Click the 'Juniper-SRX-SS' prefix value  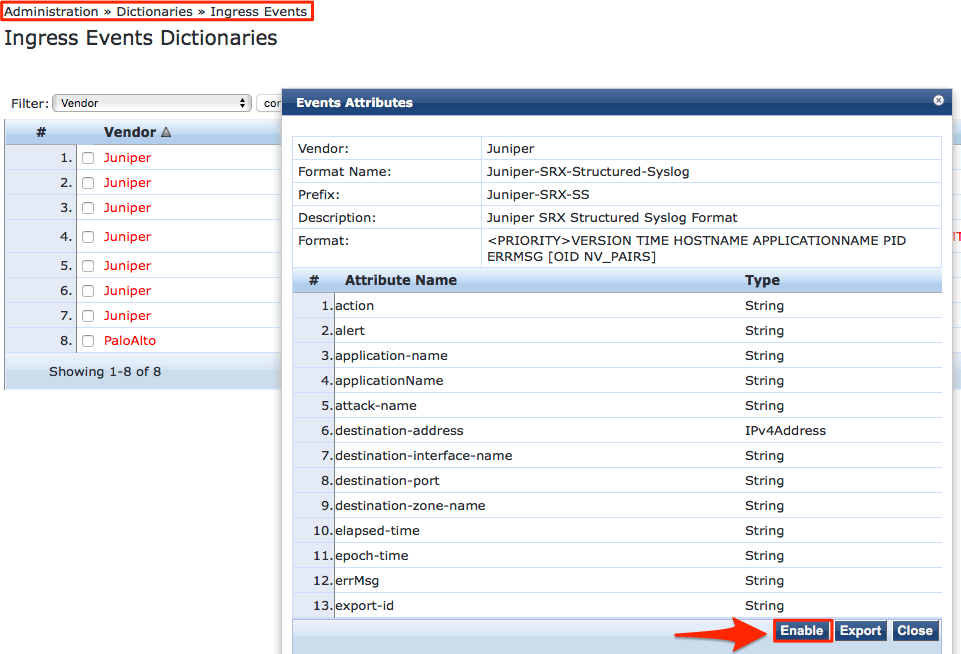[x=538, y=195]
